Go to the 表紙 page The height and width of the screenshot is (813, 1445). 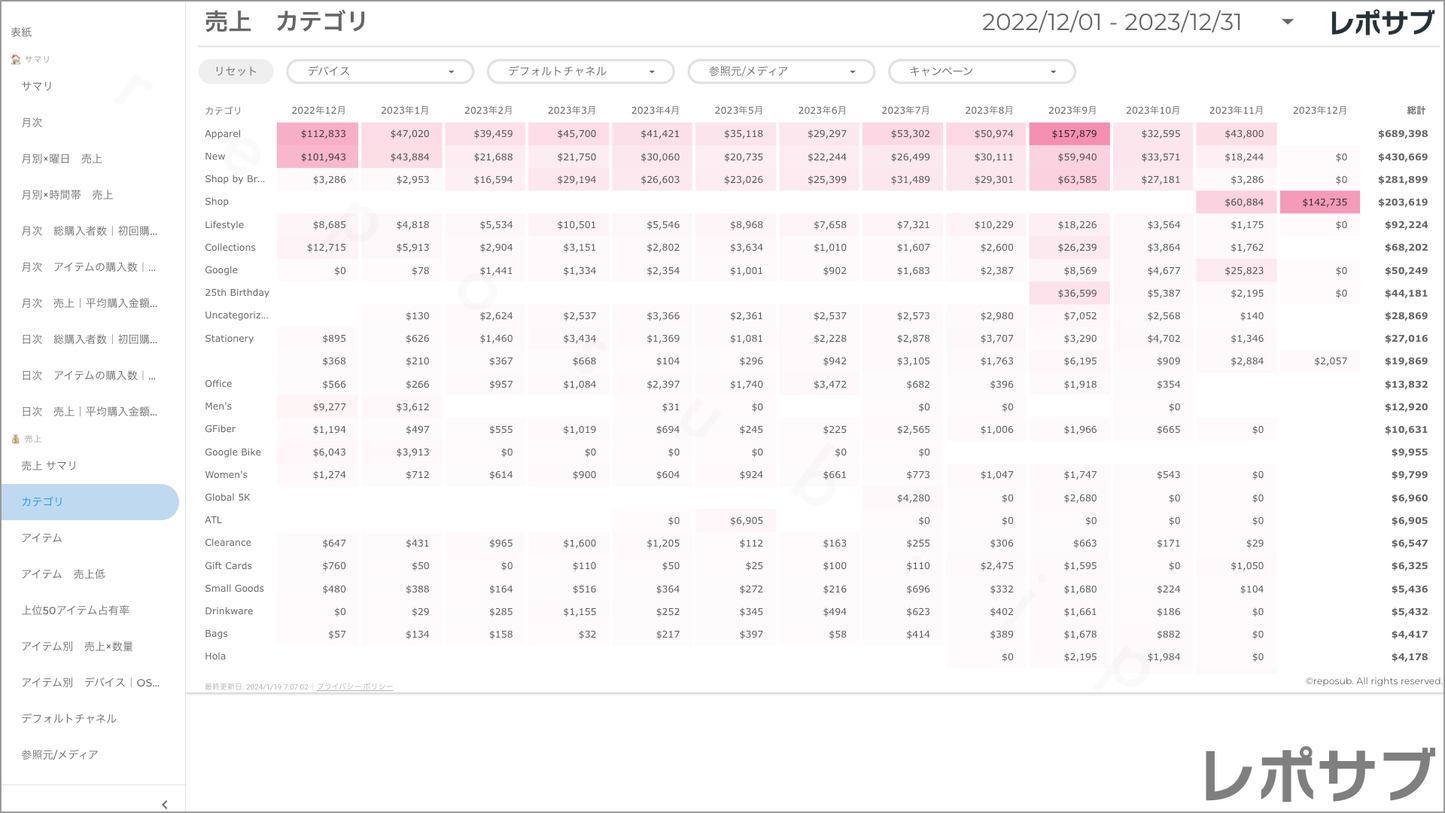tap(22, 32)
